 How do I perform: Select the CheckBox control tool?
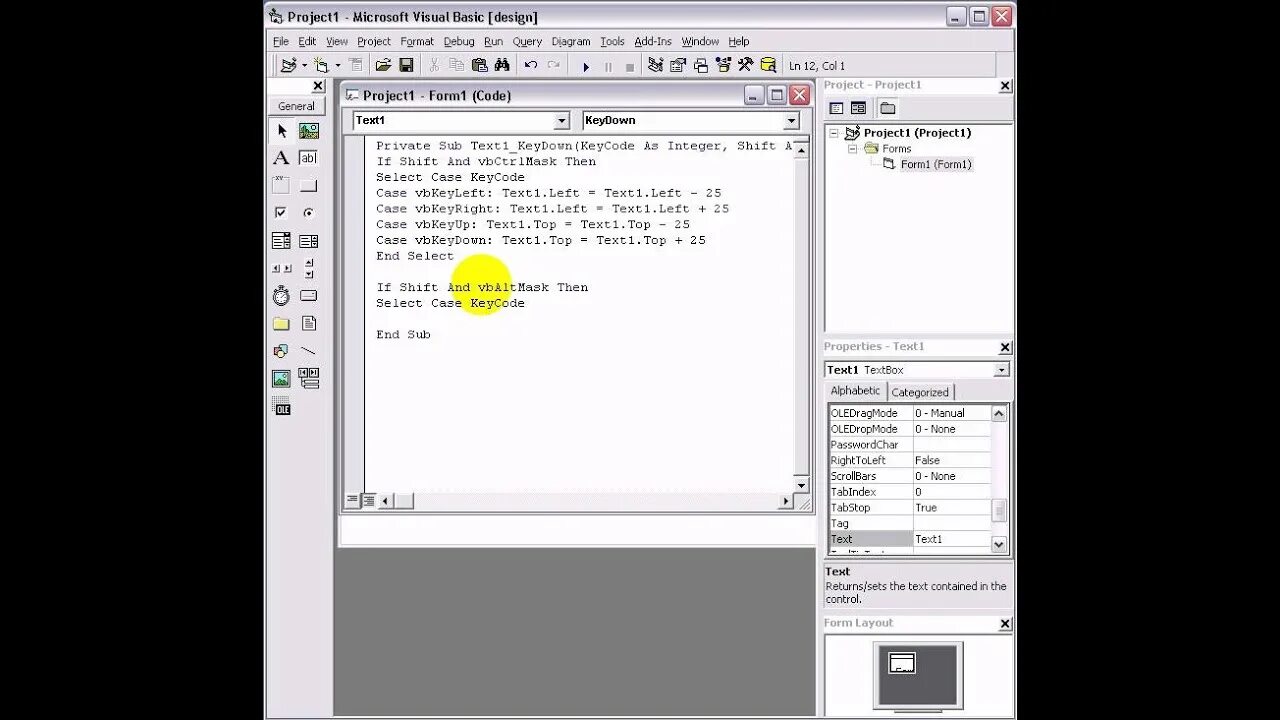281,213
